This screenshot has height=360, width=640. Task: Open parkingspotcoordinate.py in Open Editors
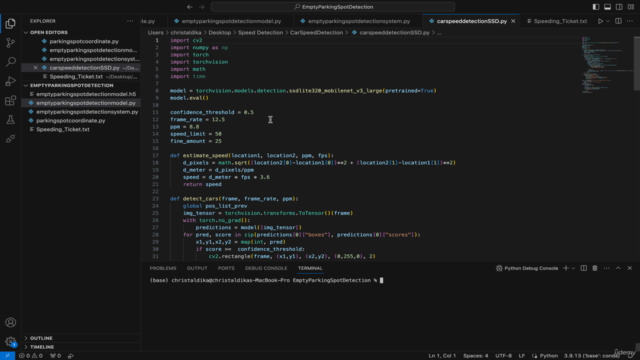(84, 41)
